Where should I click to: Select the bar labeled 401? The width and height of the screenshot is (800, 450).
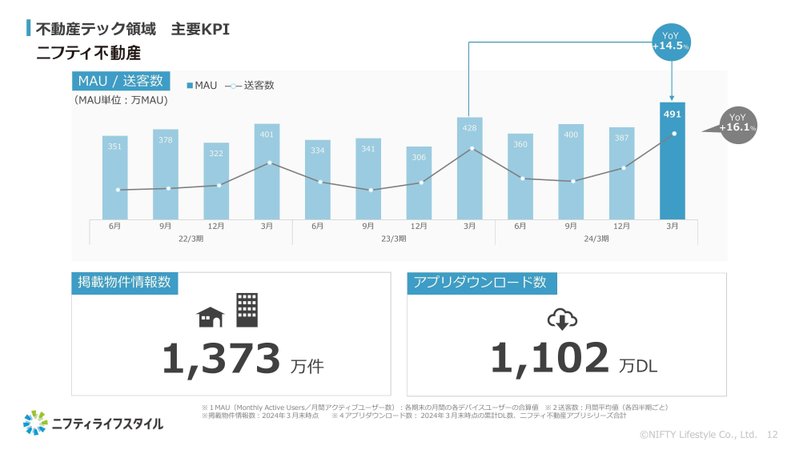pyautogui.click(x=267, y=171)
